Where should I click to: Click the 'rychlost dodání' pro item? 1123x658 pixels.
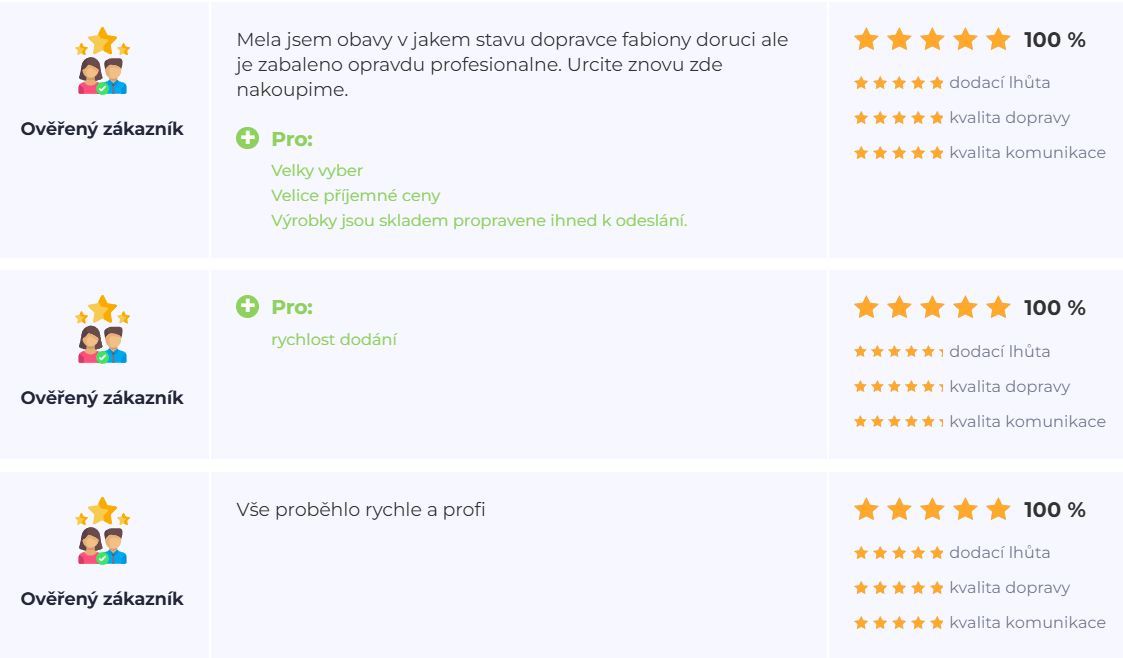point(334,340)
